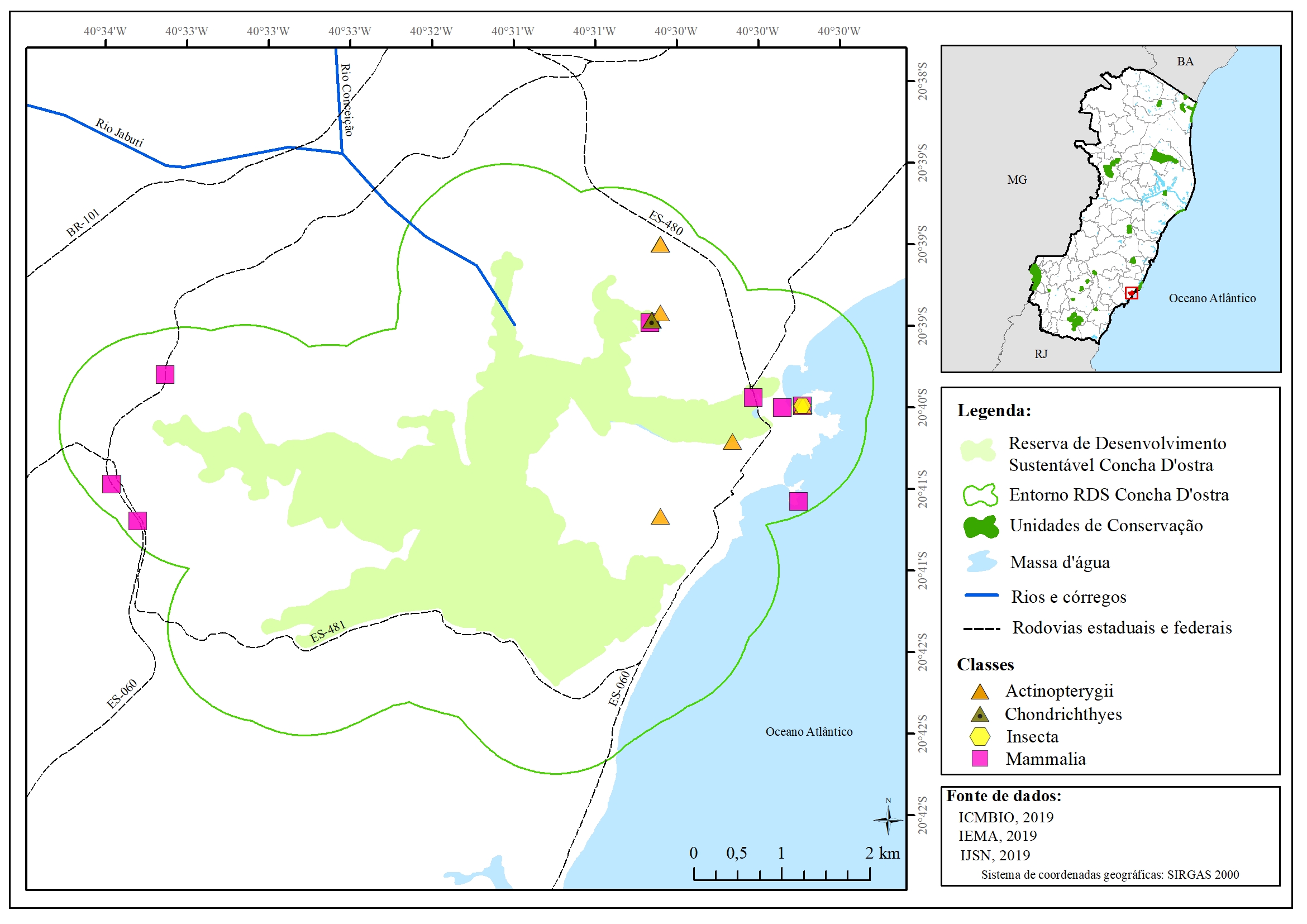The width and height of the screenshot is (1307, 924).
Task: Click the Rio Jabuti river label
Action: tap(120, 132)
